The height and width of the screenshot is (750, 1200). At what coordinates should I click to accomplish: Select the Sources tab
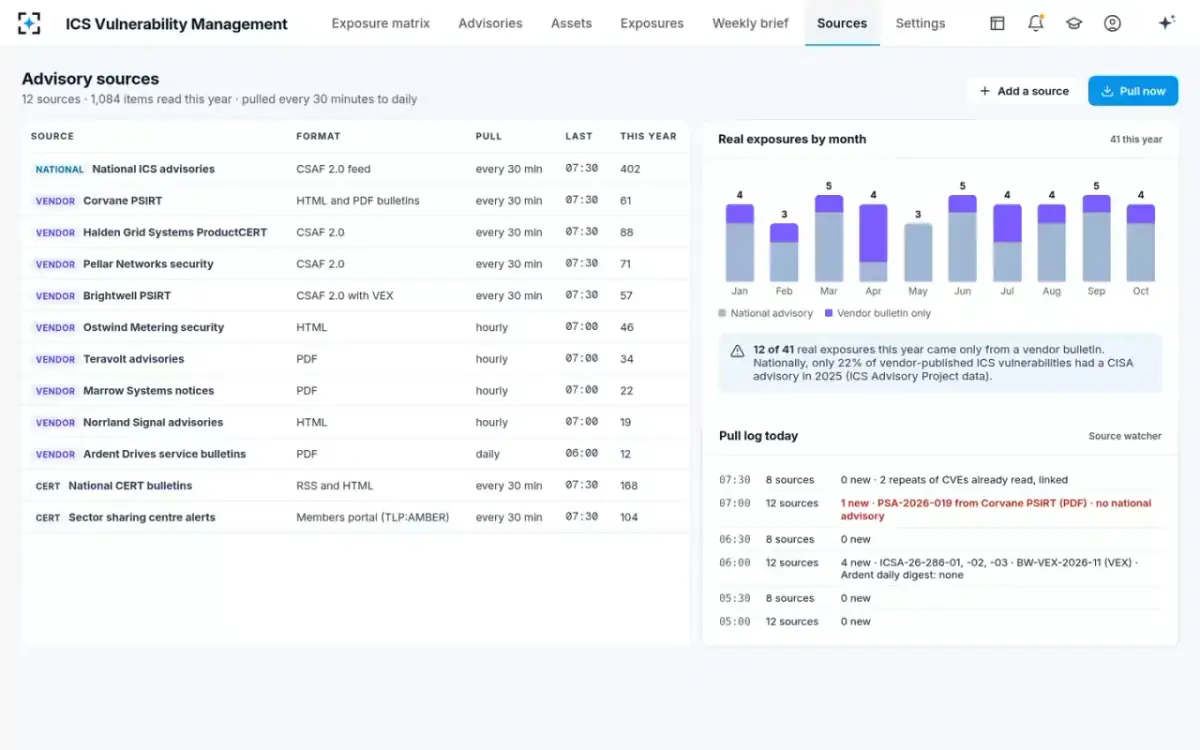[842, 23]
